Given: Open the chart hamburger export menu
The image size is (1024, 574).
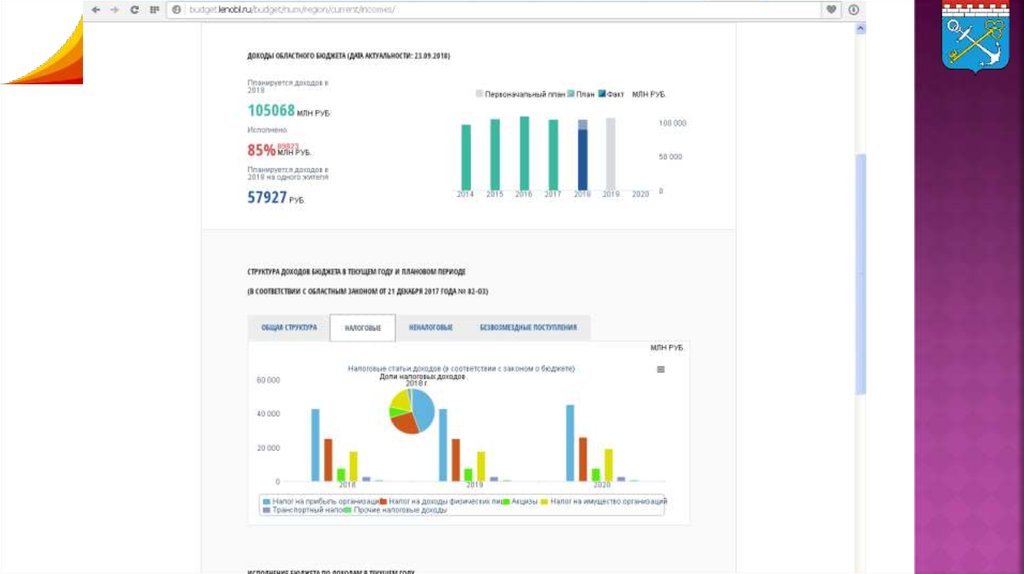Looking at the screenshot, I should 660,369.
